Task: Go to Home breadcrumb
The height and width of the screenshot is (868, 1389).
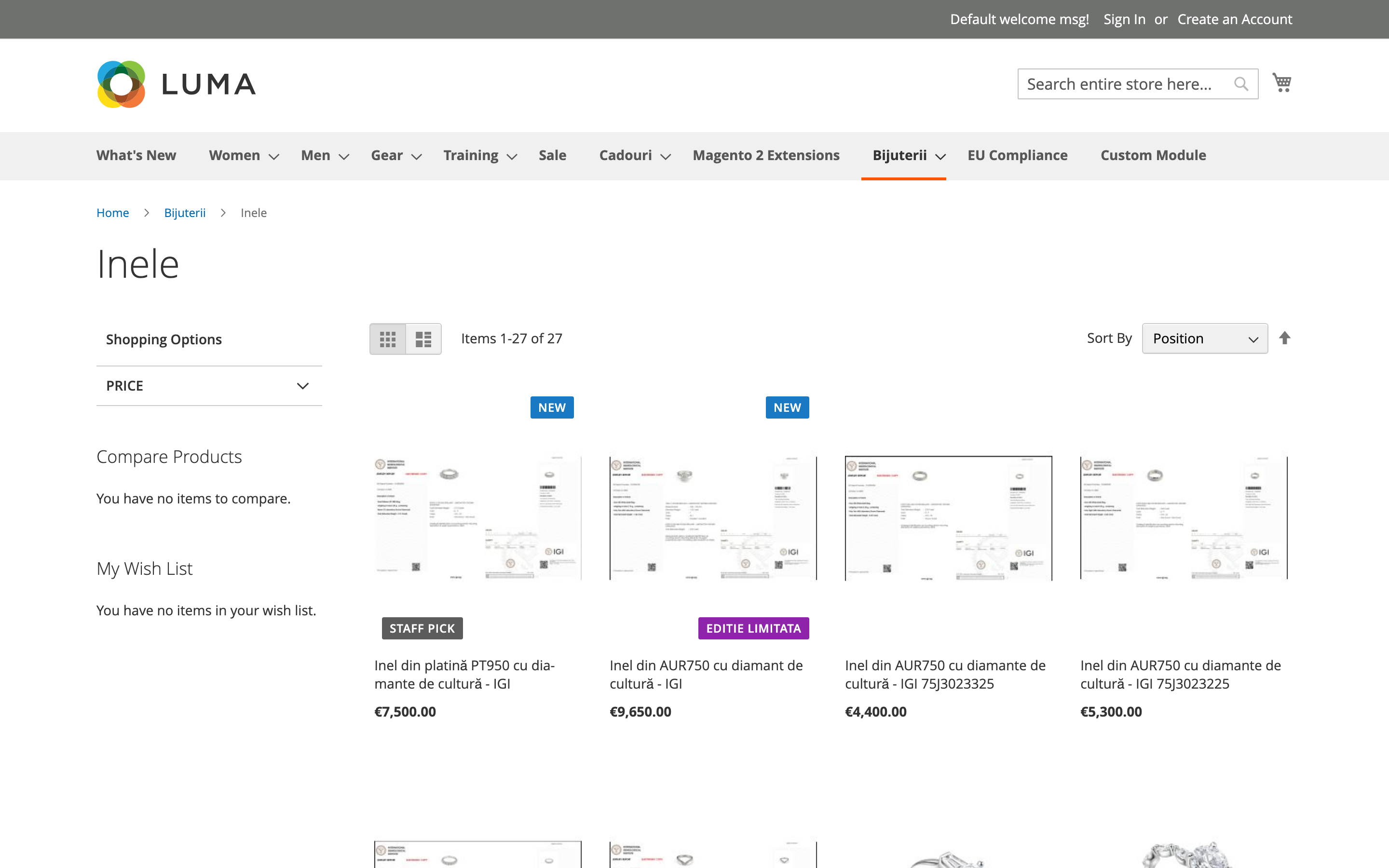Action: [112, 213]
